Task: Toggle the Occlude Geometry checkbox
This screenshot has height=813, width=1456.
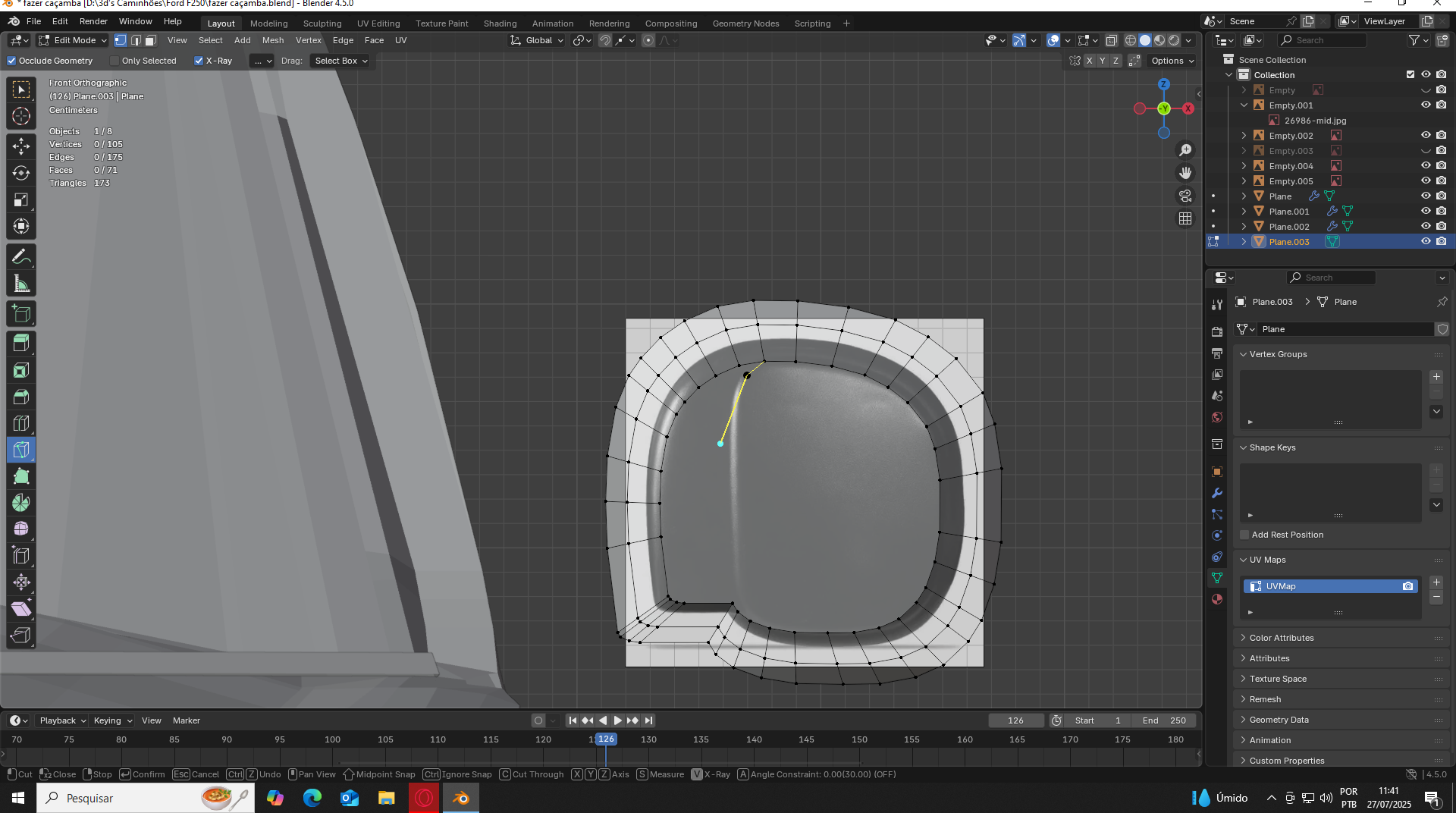Action: tap(11, 61)
